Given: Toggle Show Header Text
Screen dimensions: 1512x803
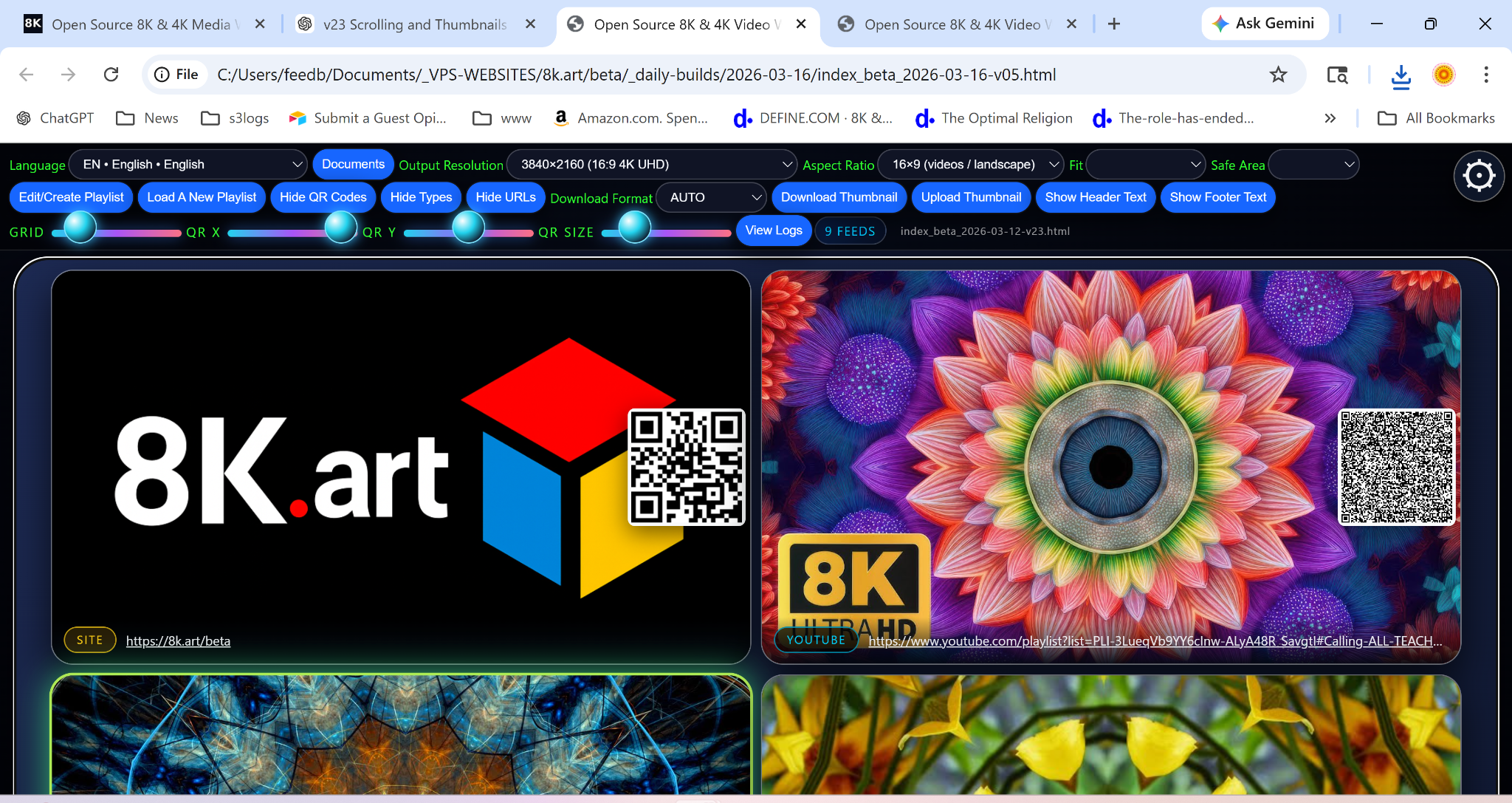Looking at the screenshot, I should click(1096, 197).
